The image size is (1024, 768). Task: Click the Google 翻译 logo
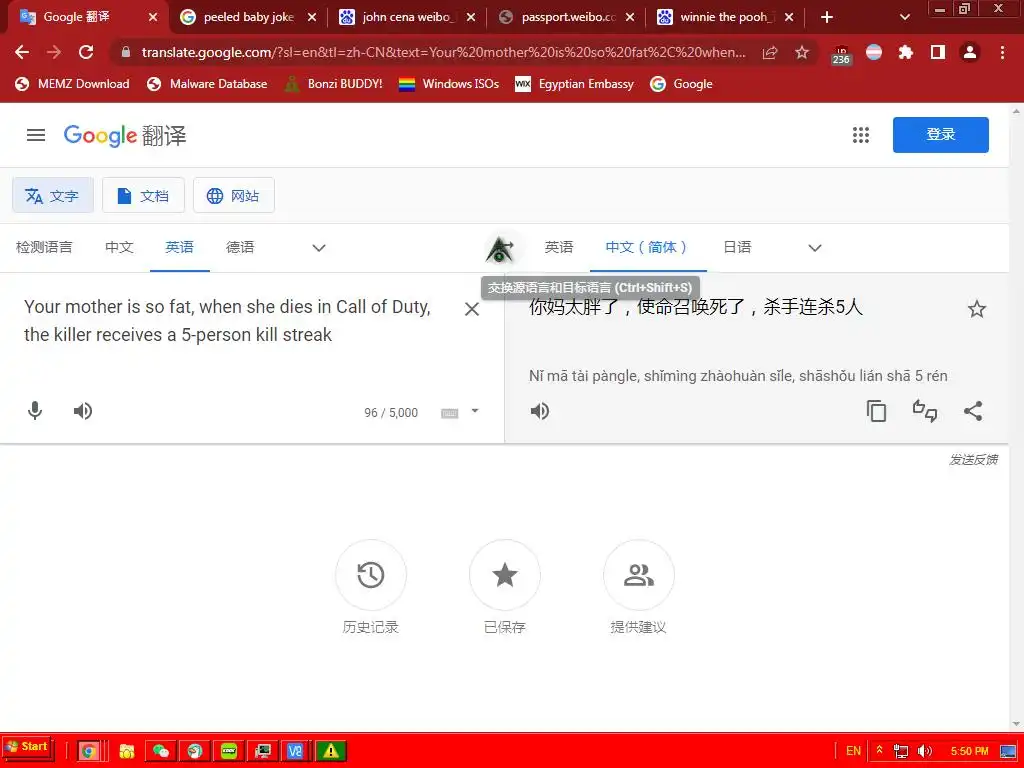(125, 136)
